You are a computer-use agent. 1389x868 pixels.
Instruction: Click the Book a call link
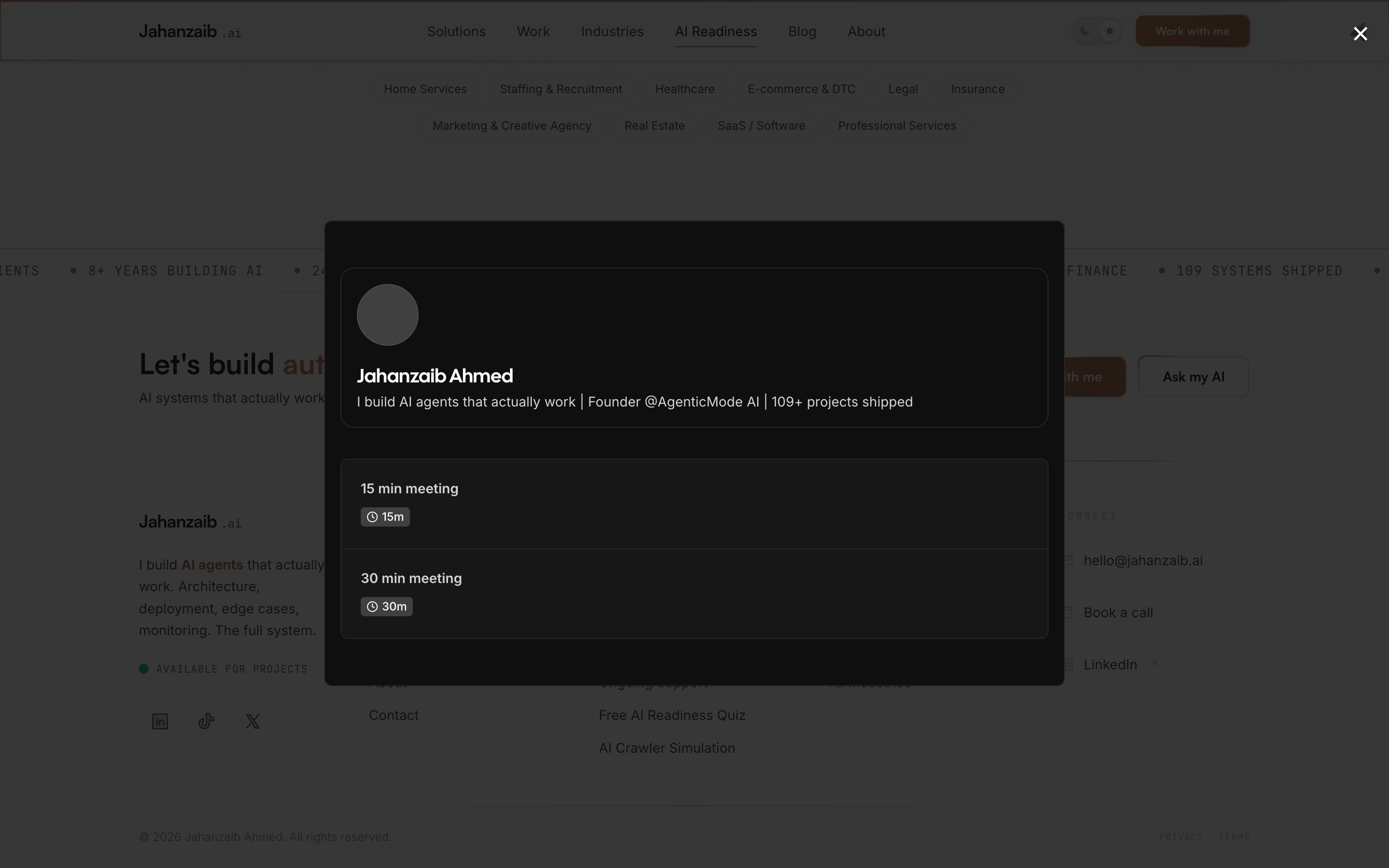(1118, 612)
